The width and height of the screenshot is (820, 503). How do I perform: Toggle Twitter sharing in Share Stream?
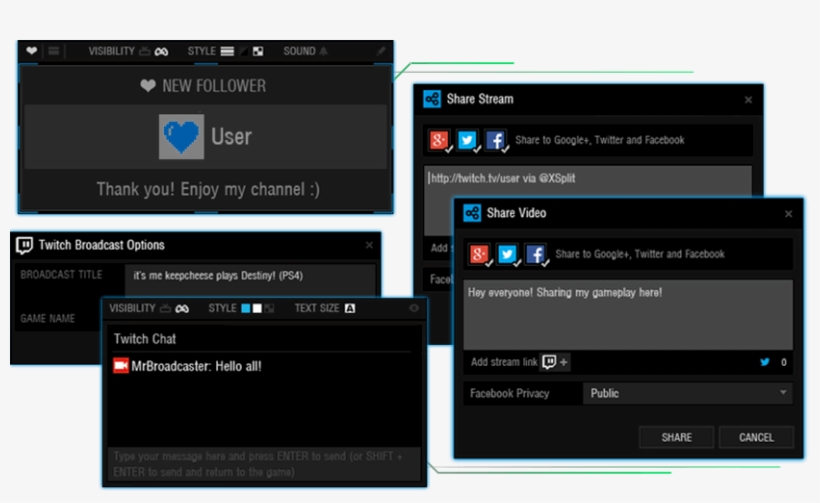point(468,140)
